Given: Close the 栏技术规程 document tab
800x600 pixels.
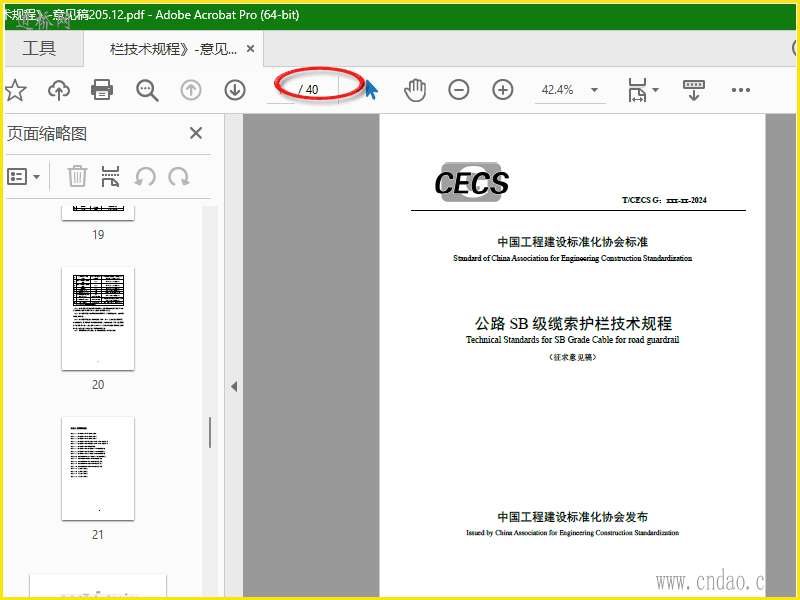Looking at the screenshot, I should pyautogui.click(x=251, y=48).
